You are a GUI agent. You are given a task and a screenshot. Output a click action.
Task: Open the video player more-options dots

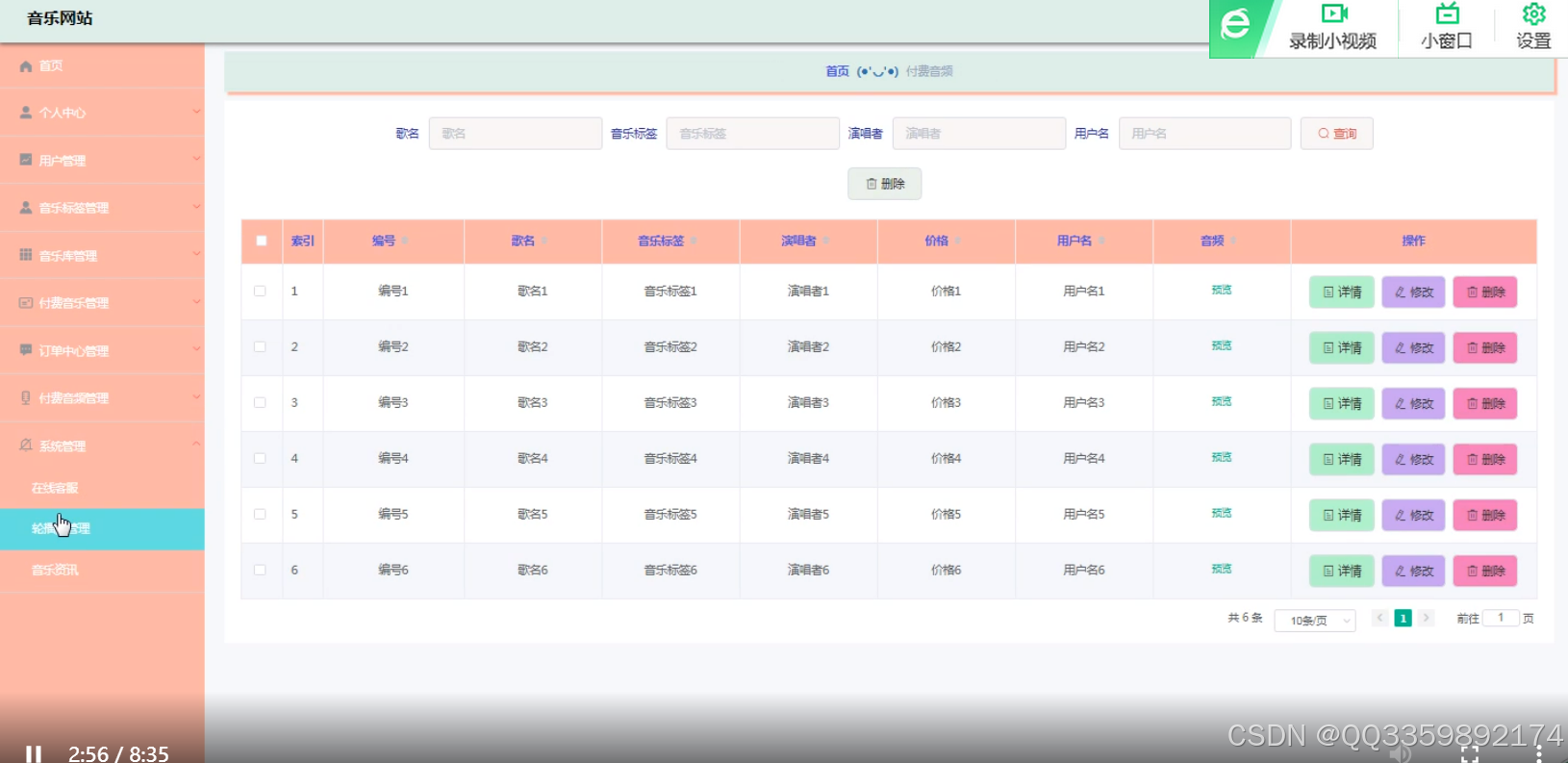pos(1539,754)
